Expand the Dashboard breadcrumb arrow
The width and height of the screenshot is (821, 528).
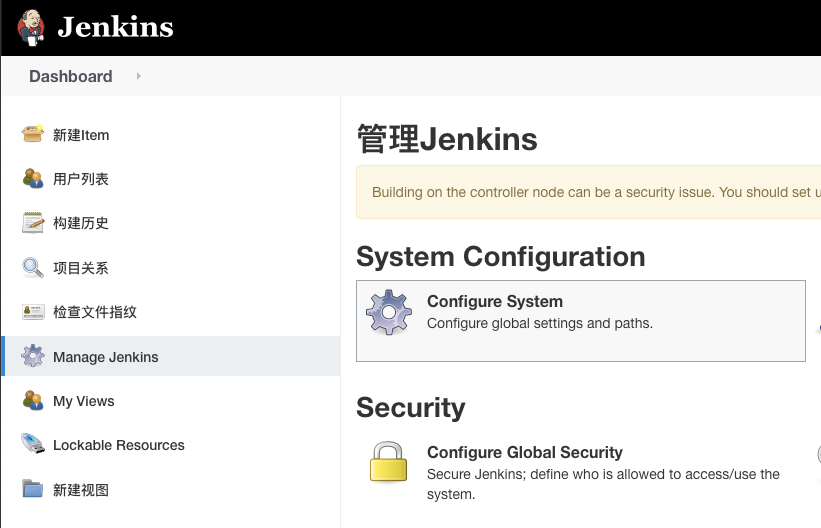click(138, 76)
